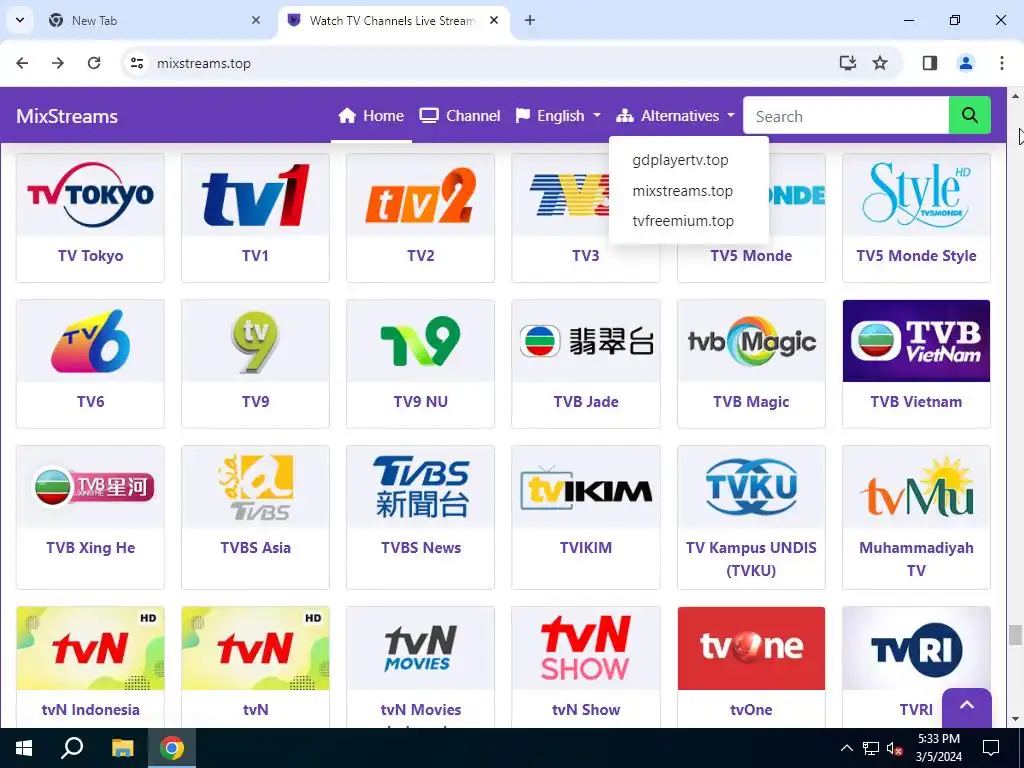The height and width of the screenshot is (768, 1024).
Task: Collapse the Alternatives dropdown
Action: click(675, 116)
